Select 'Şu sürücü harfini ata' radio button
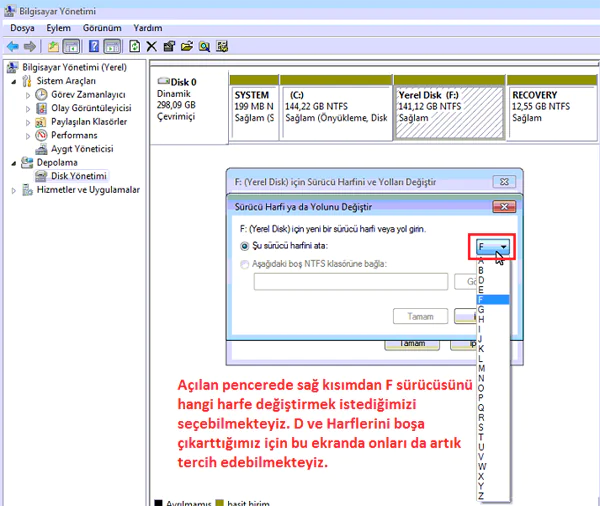 coord(245,246)
